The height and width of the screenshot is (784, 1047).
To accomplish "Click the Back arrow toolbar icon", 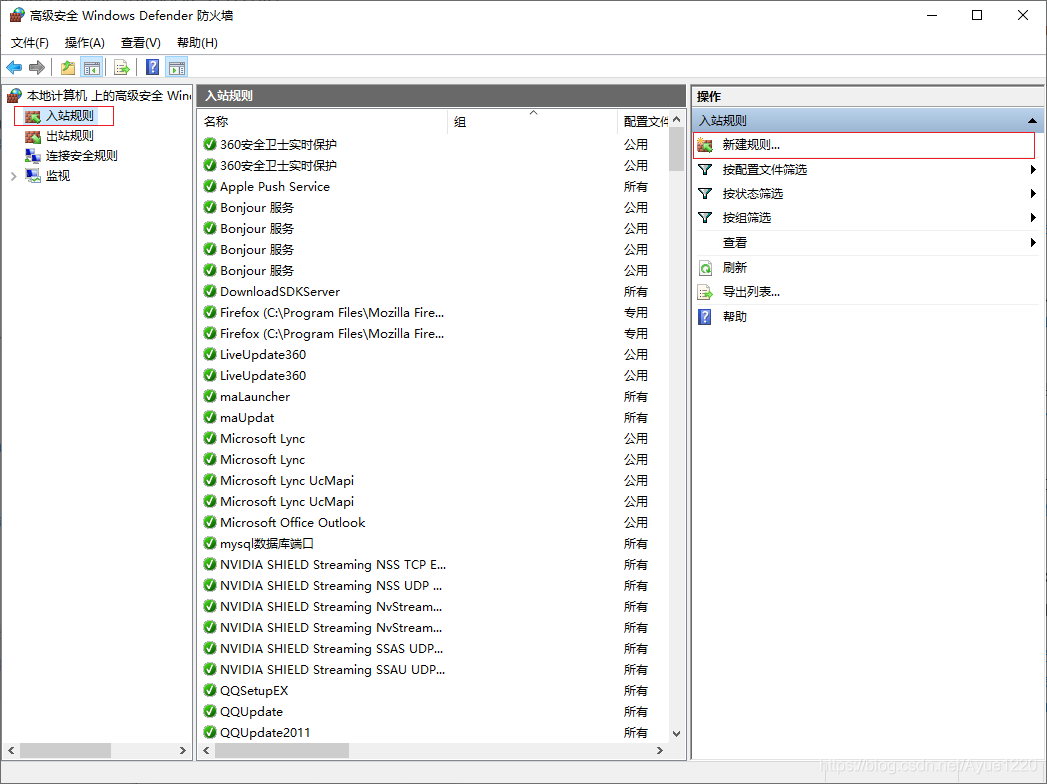I will tap(14, 68).
